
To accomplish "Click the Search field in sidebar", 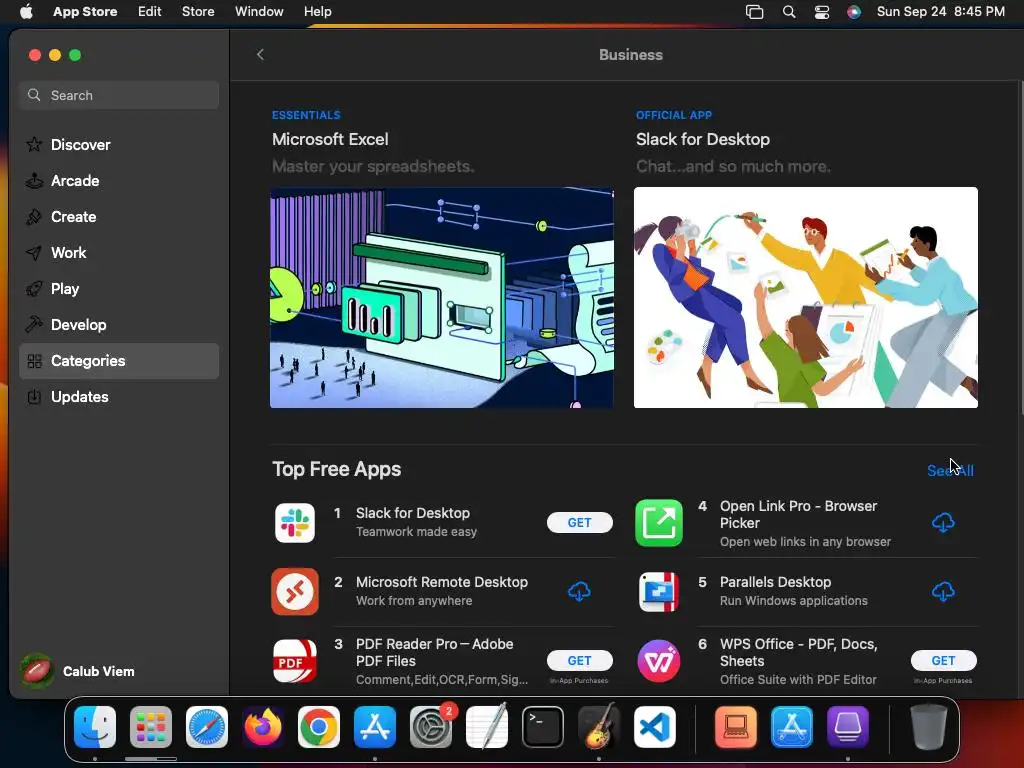I will coord(119,95).
